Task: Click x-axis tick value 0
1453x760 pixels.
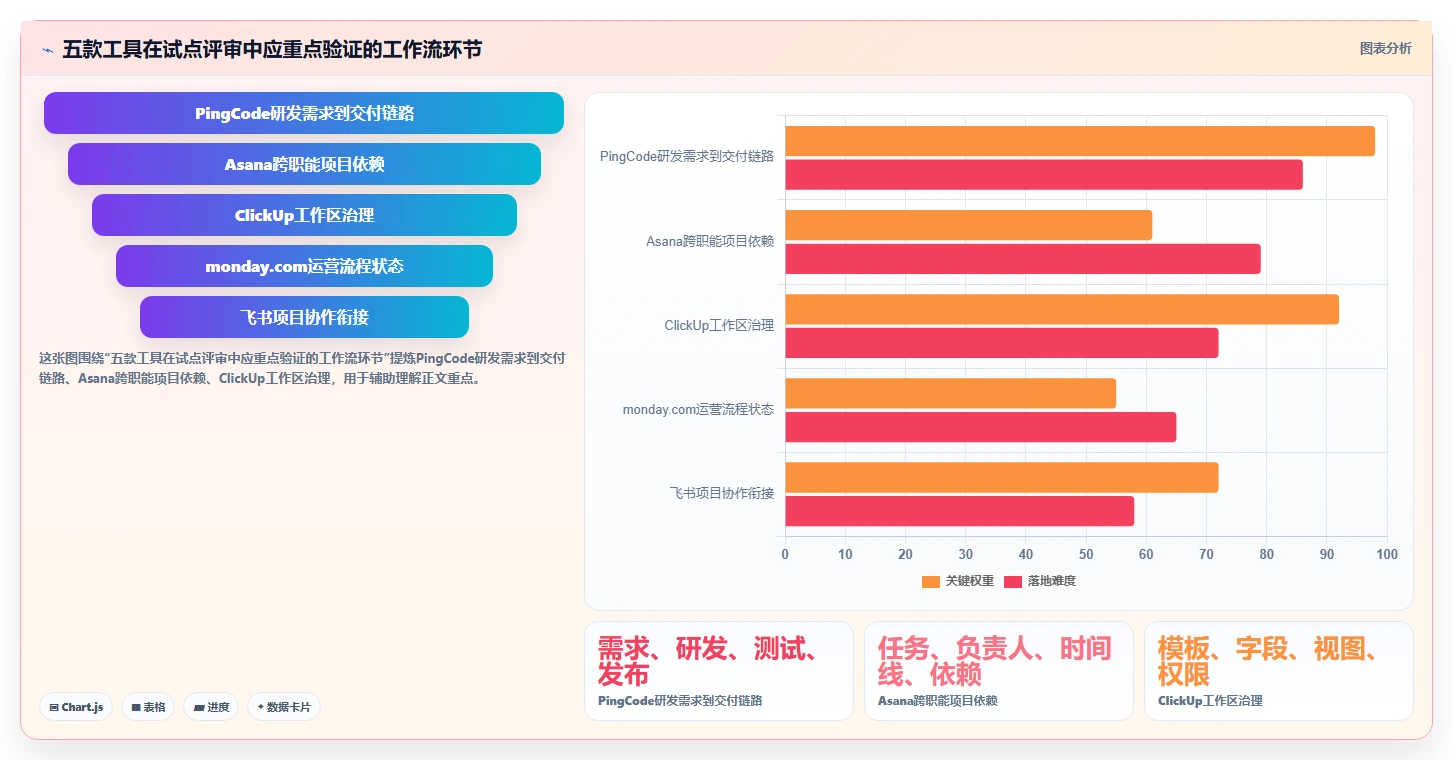Action: click(785, 554)
